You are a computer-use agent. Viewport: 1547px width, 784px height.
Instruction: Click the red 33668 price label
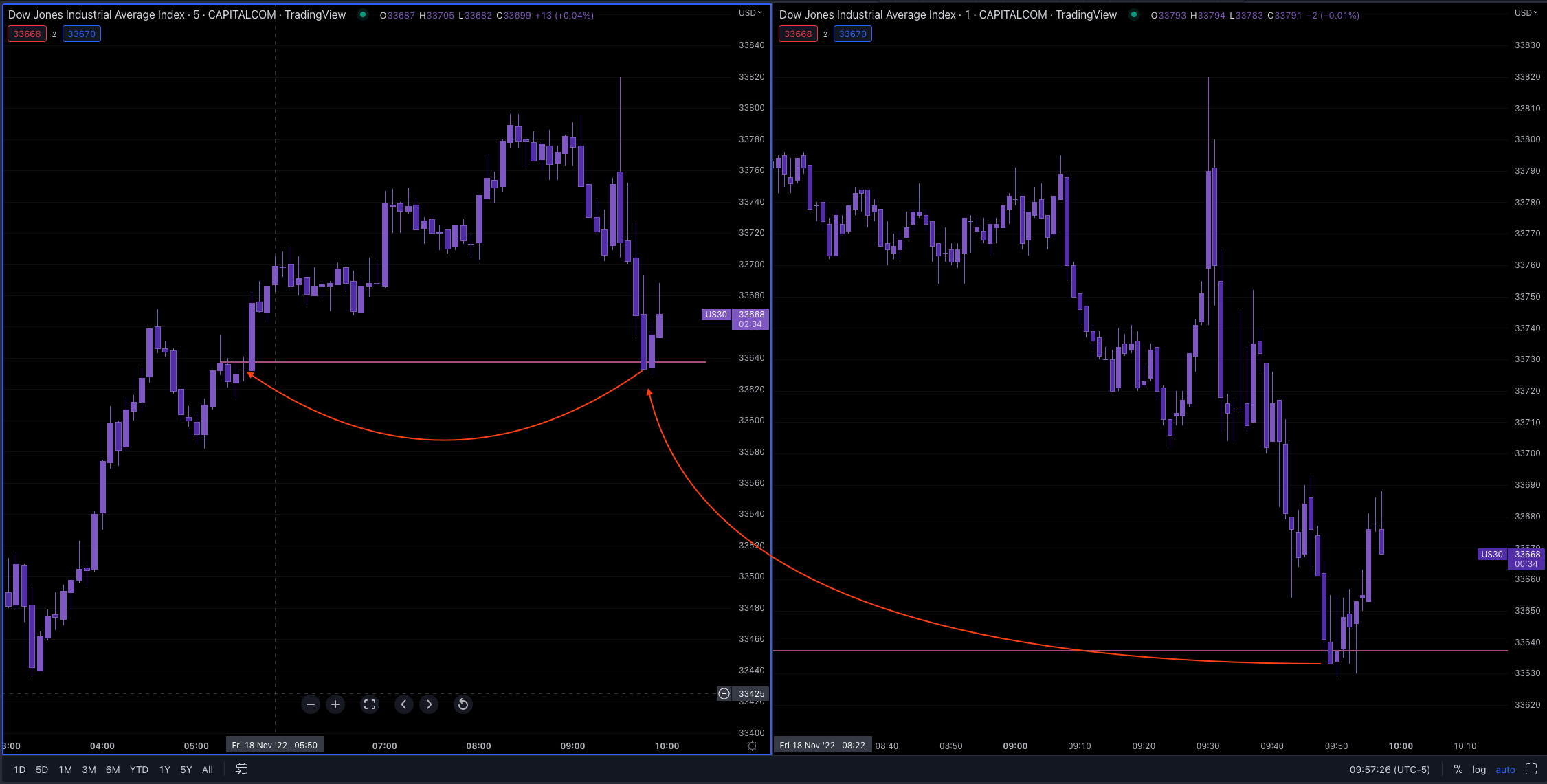(27, 34)
